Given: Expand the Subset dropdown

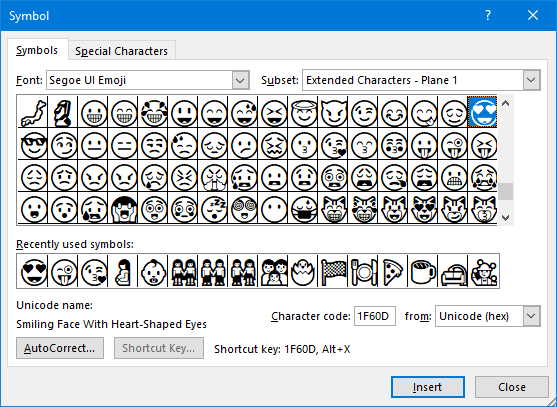Looking at the screenshot, I should pos(531,80).
